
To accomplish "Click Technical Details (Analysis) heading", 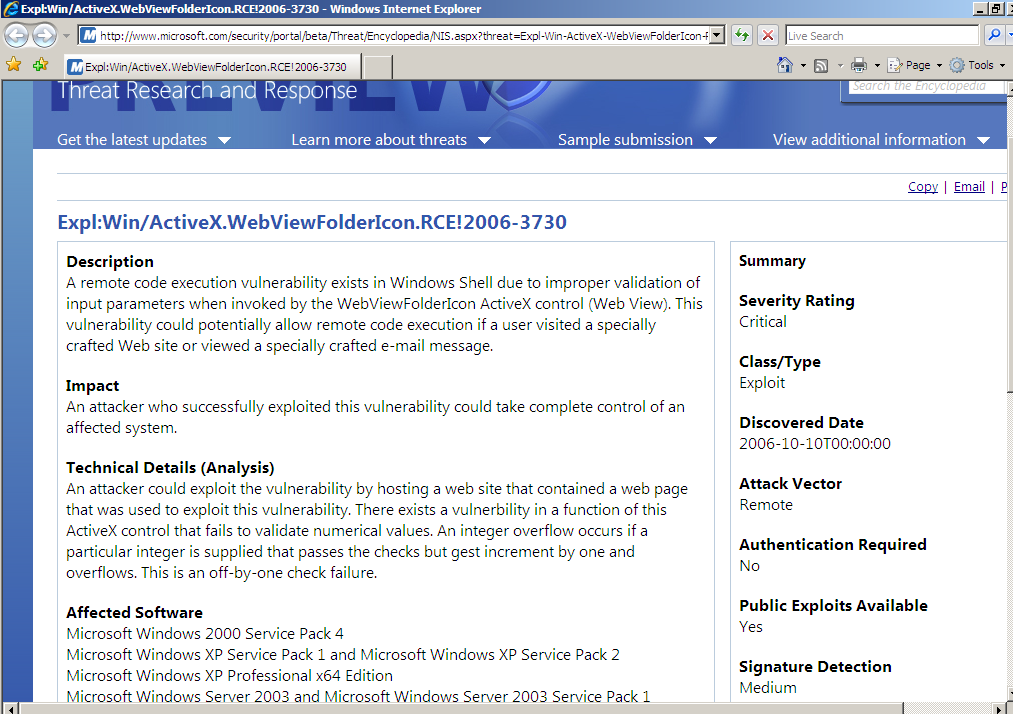I will point(170,468).
